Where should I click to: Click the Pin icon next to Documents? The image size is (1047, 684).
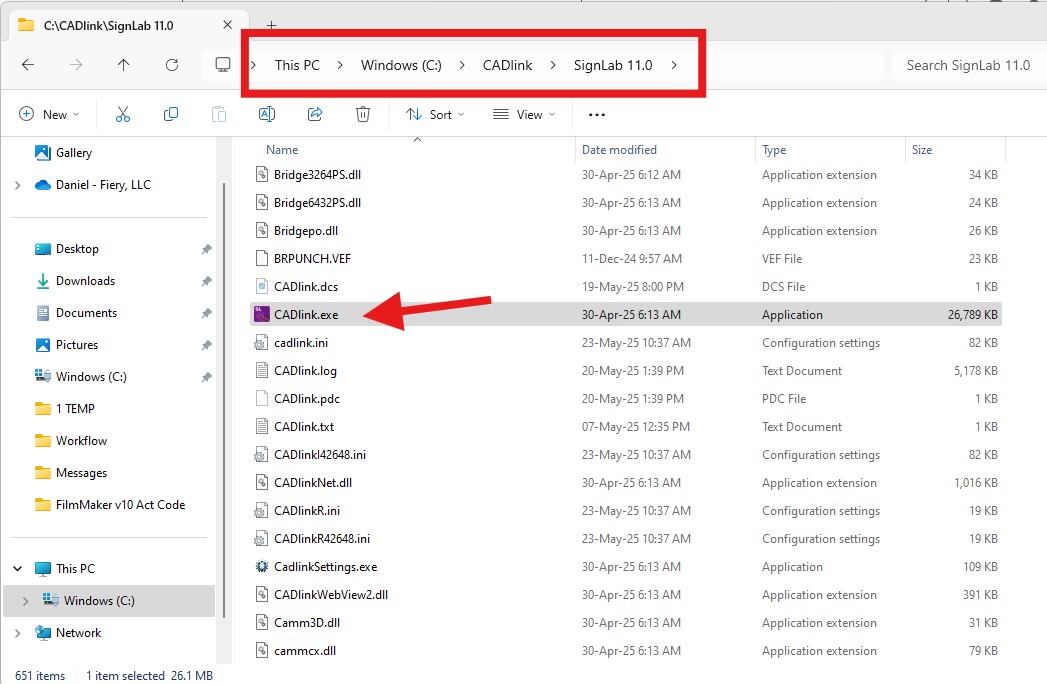pyautogui.click(x=206, y=313)
